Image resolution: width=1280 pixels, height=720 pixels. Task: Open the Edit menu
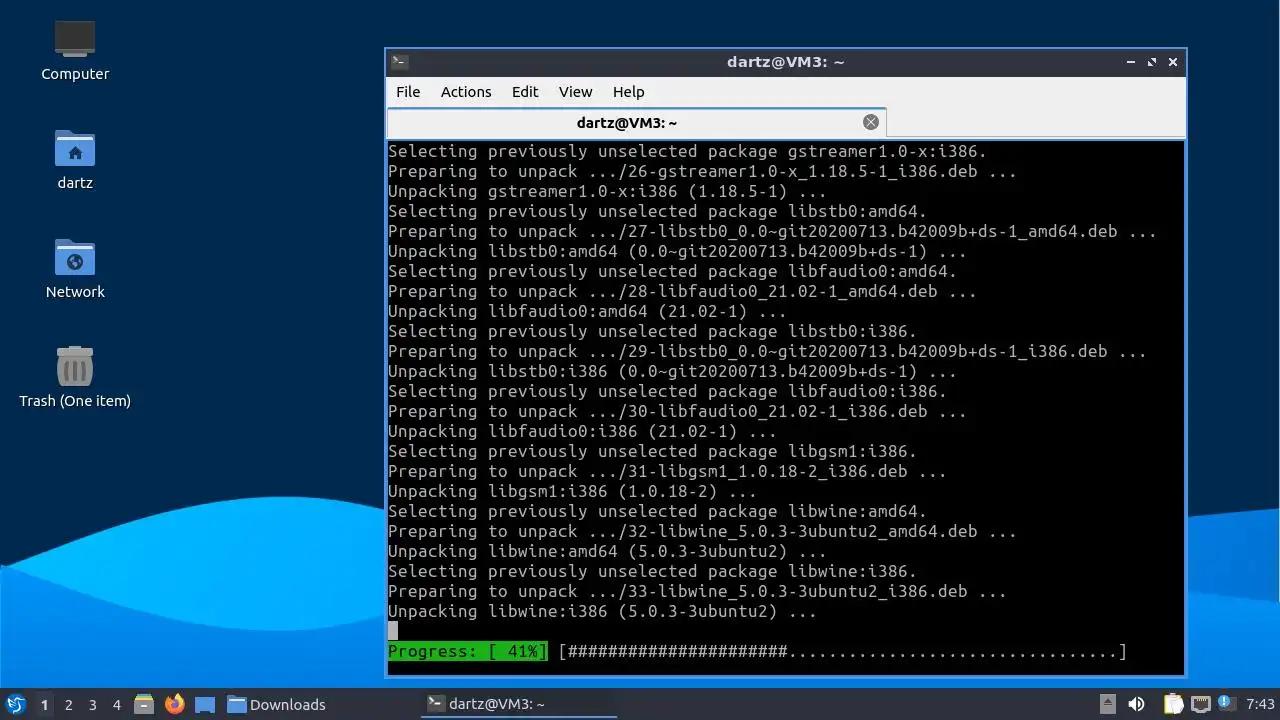[x=525, y=91]
